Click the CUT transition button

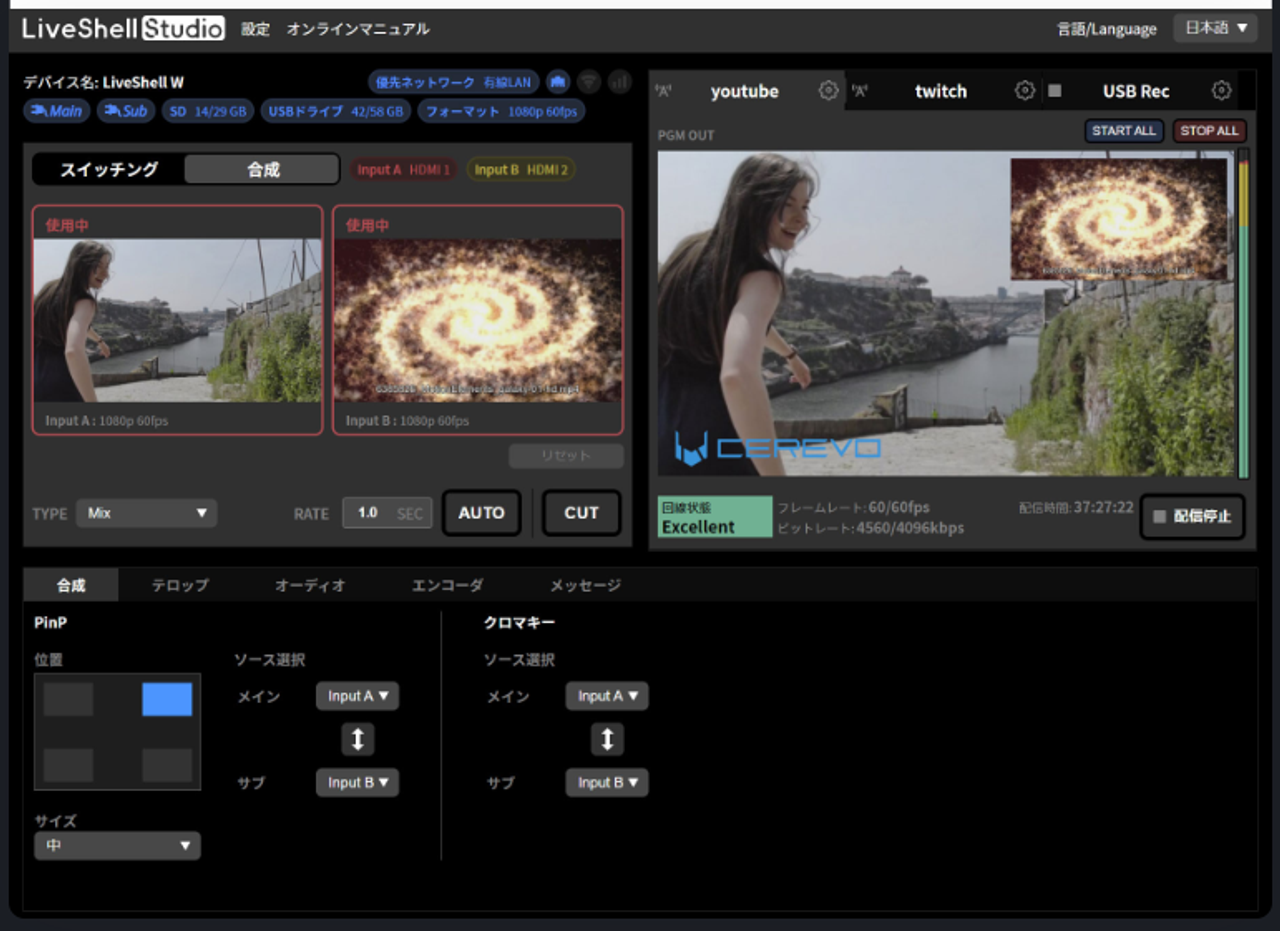point(581,513)
